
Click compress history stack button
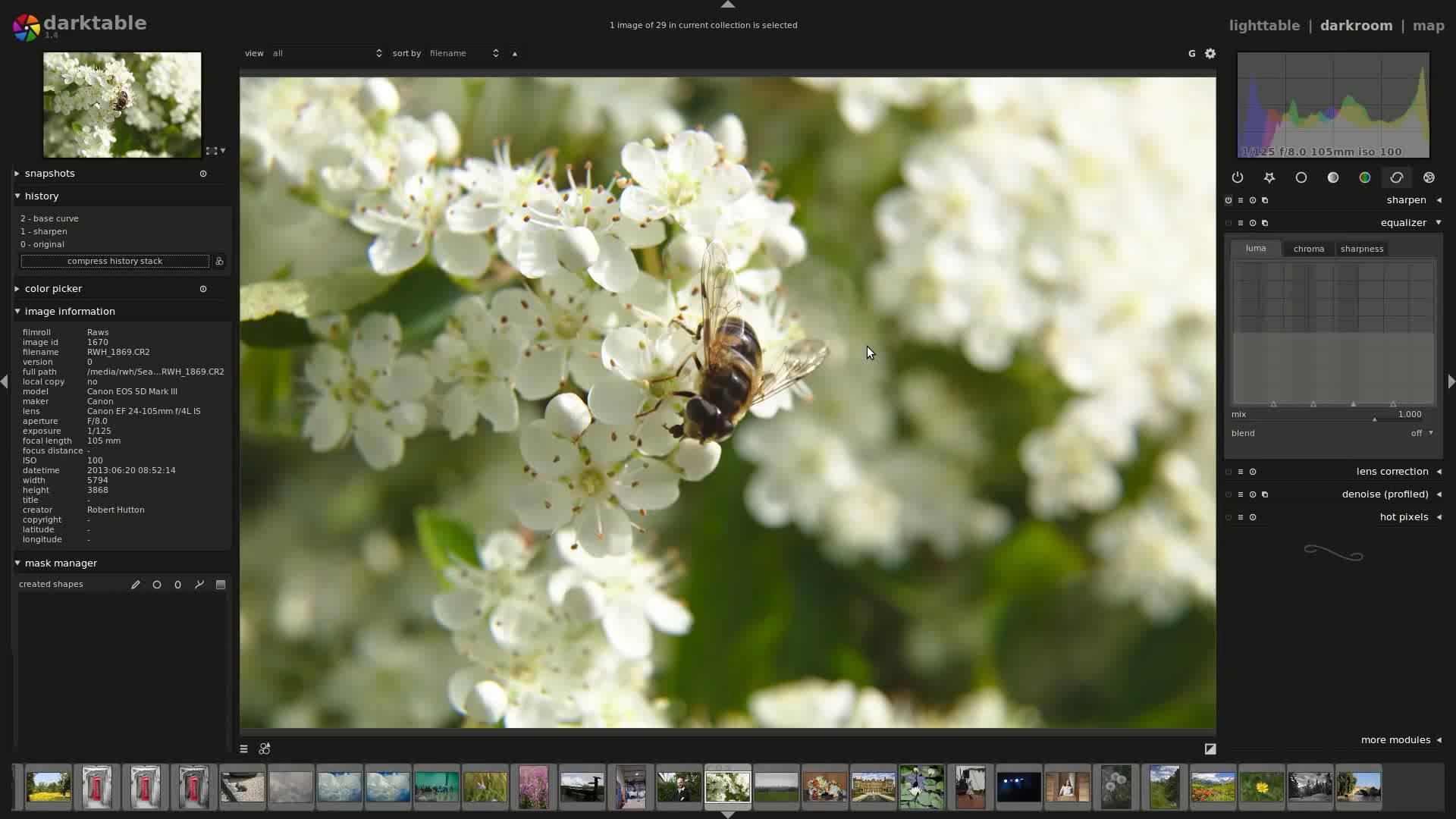(115, 261)
